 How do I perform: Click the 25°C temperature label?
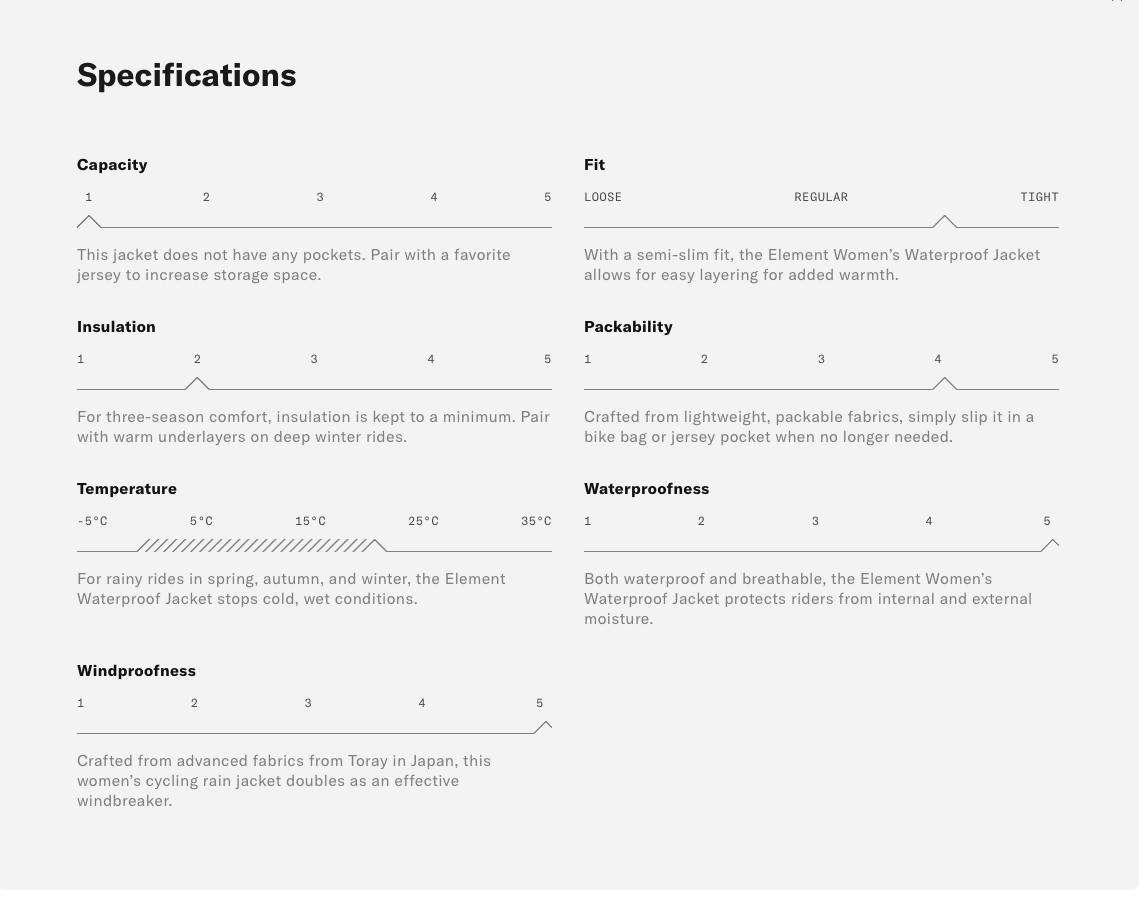tap(423, 521)
